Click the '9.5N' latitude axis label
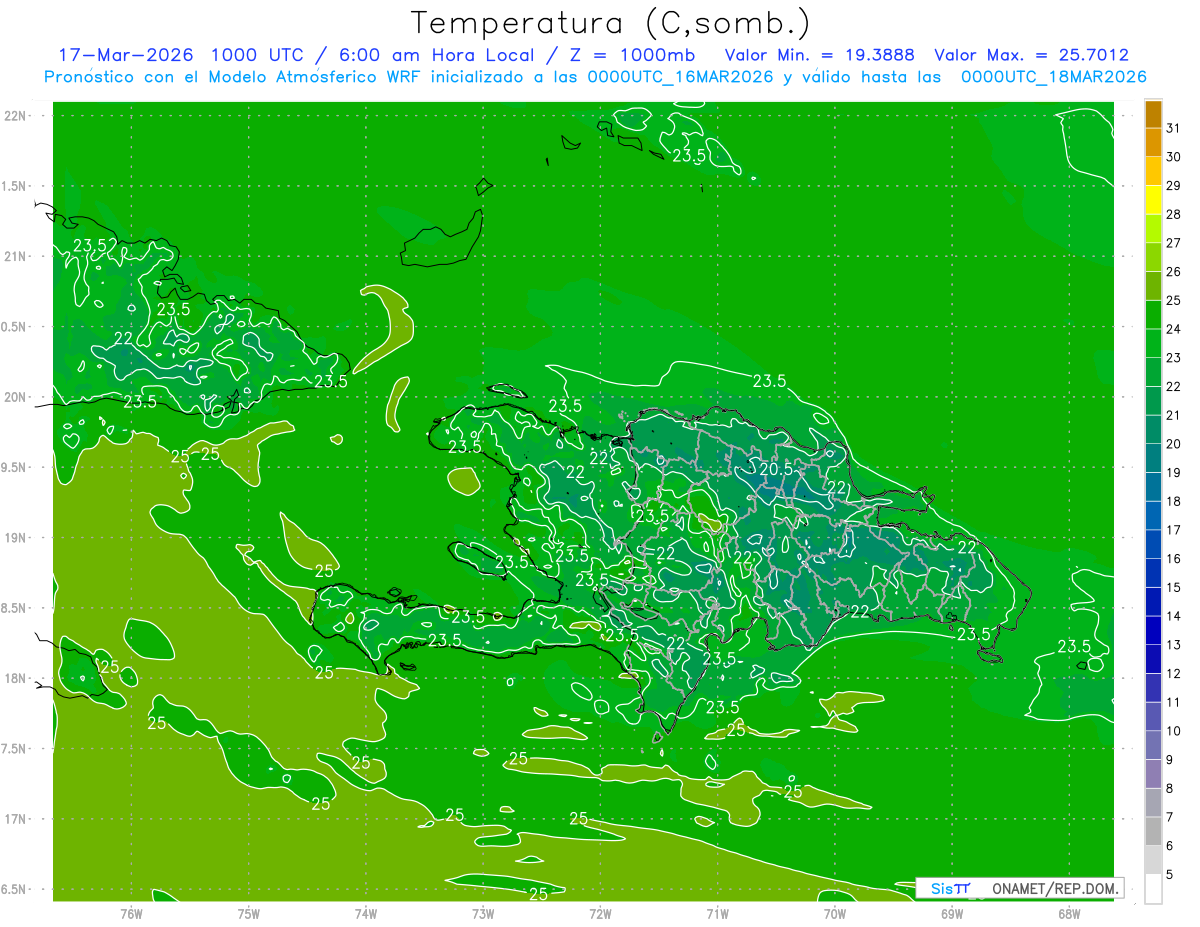The width and height of the screenshot is (1200, 927). [15, 467]
